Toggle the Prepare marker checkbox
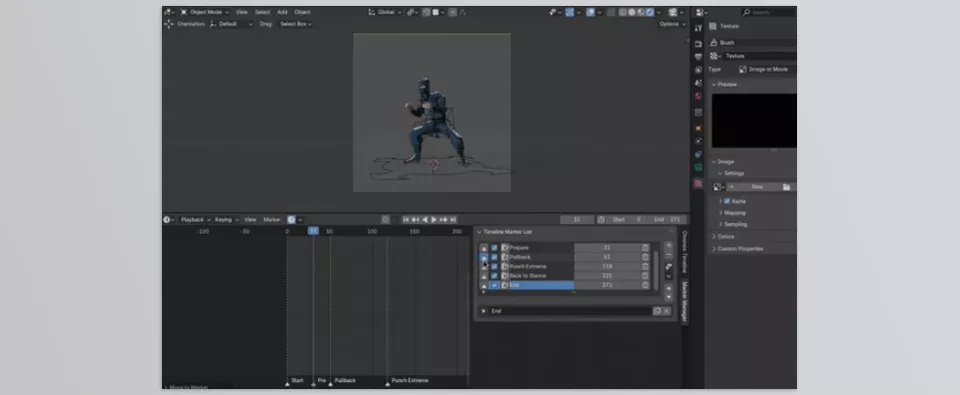960x395 pixels. [494, 248]
